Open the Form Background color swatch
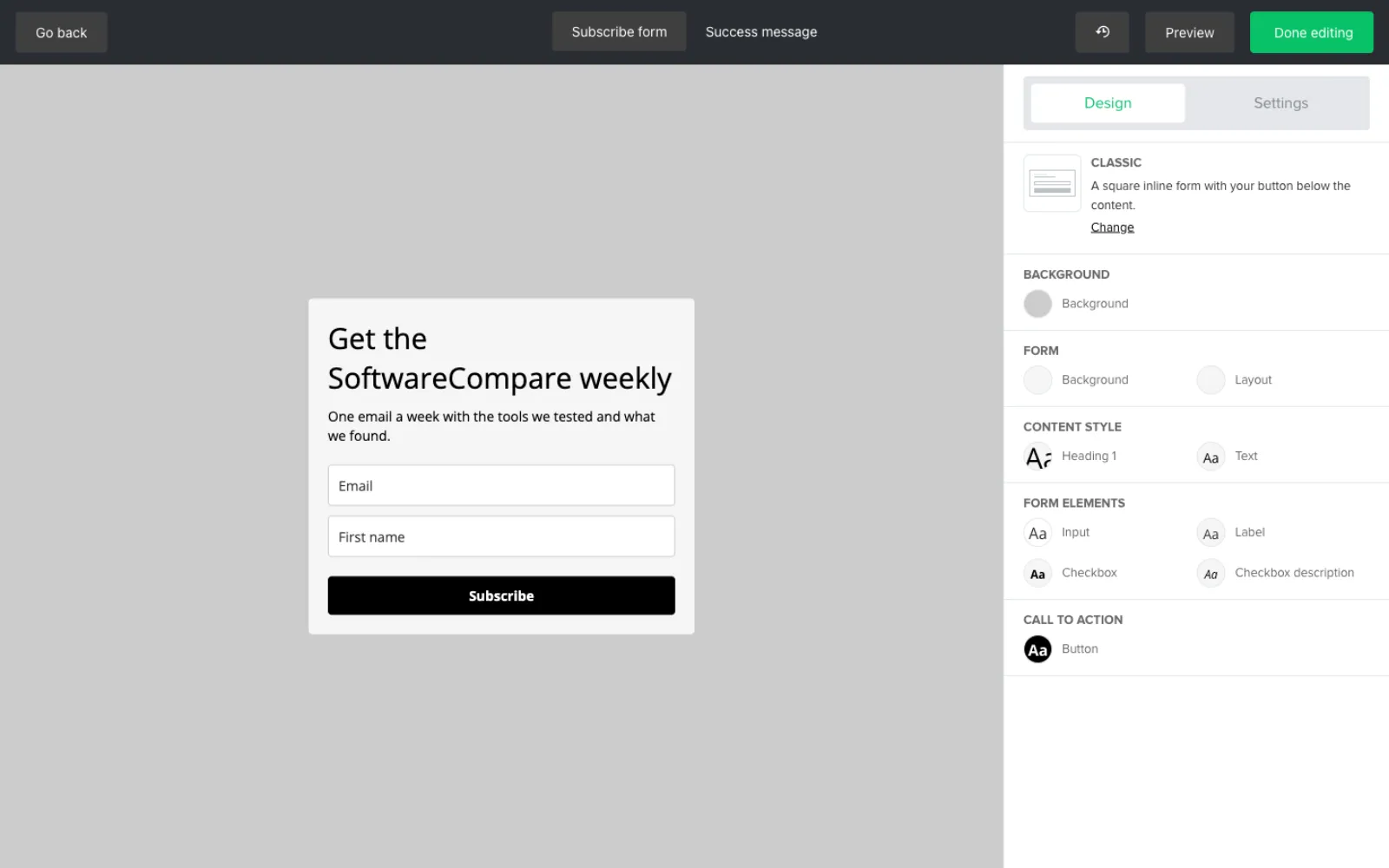1389x868 pixels. coord(1037,380)
